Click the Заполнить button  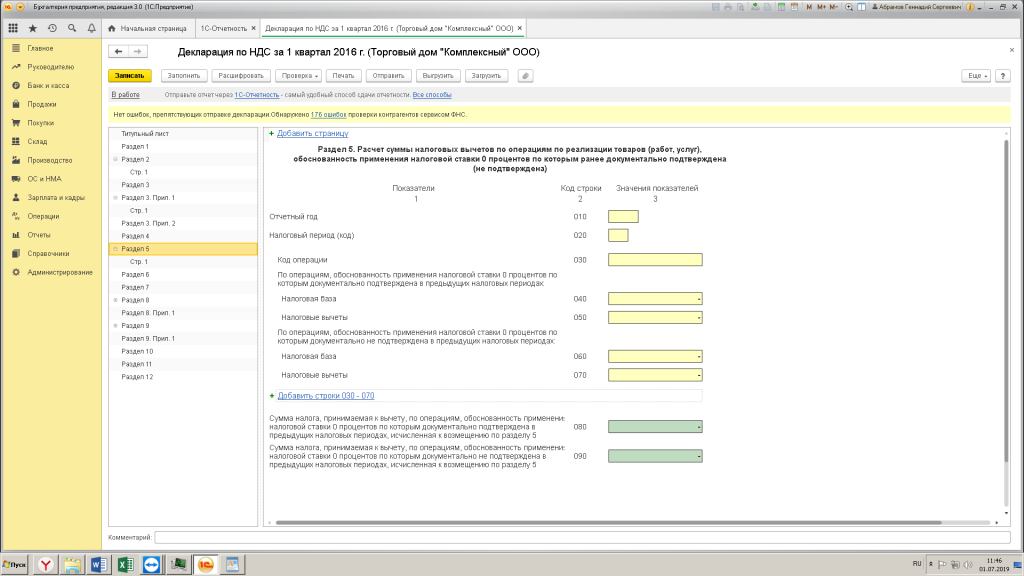(x=184, y=76)
